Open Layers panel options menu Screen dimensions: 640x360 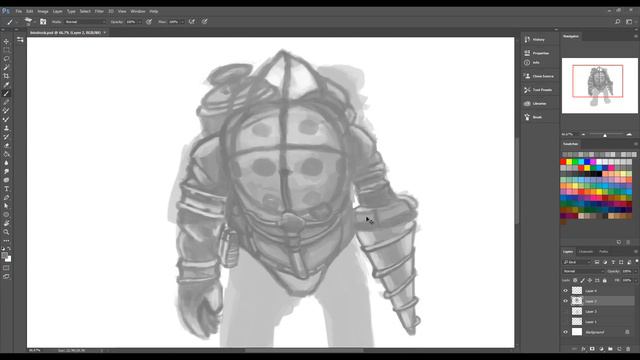[x=636, y=251]
